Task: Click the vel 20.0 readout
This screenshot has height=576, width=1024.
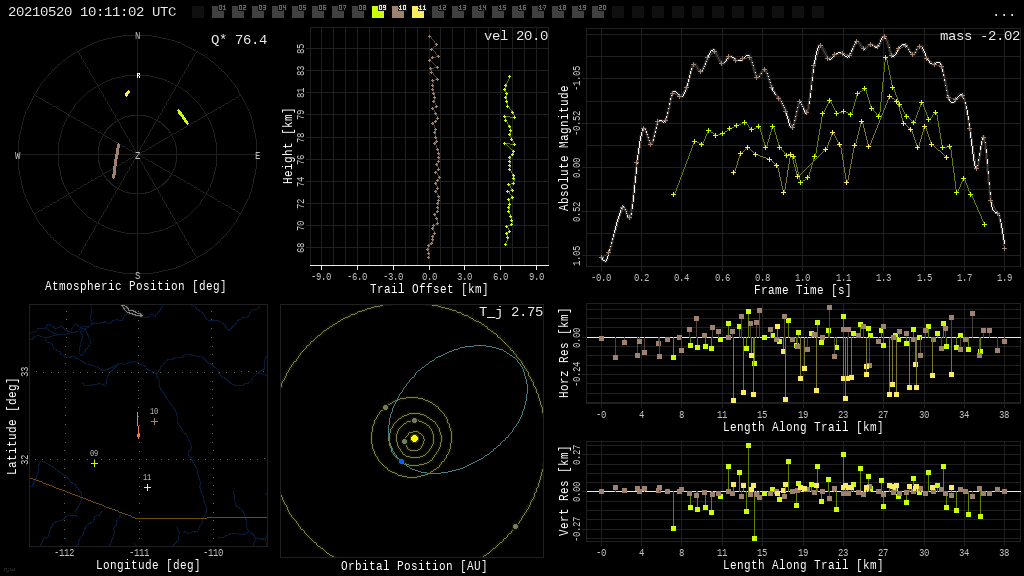Action: click(516, 36)
